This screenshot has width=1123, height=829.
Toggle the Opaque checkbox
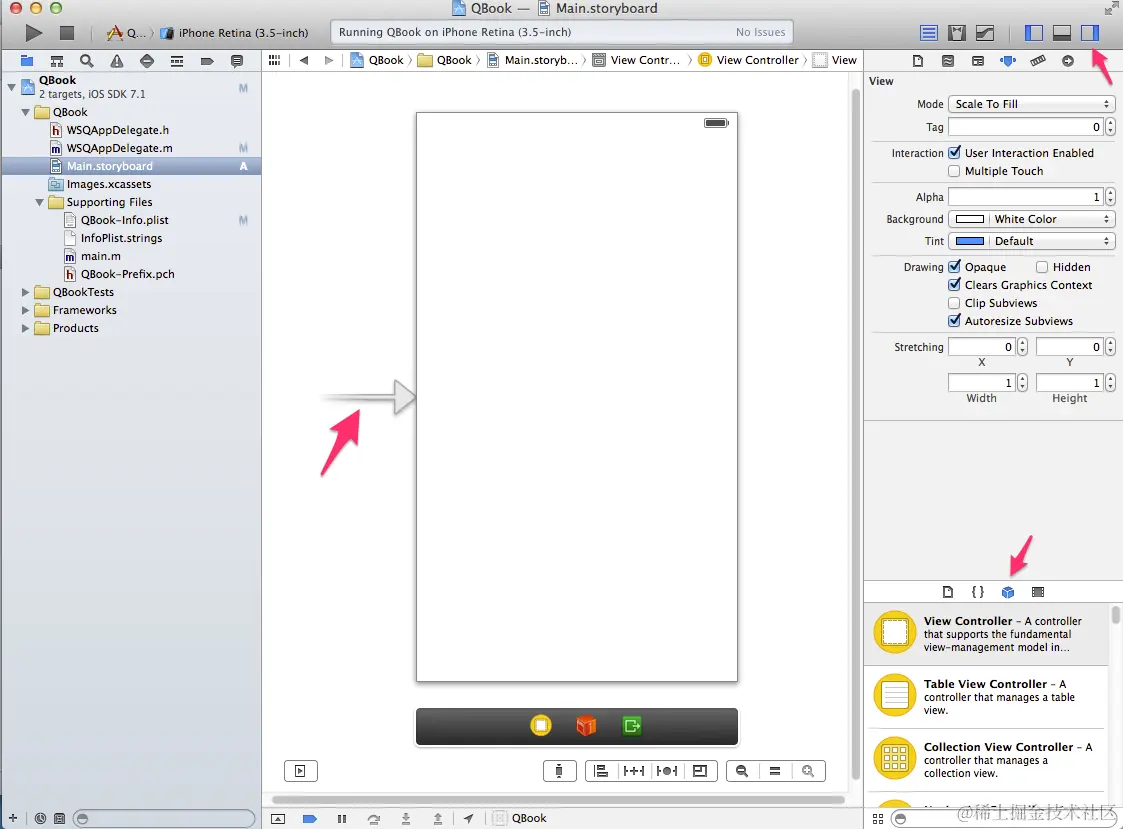point(954,267)
